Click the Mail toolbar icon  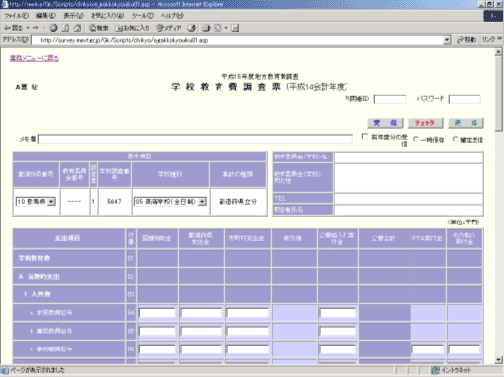coord(206,28)
